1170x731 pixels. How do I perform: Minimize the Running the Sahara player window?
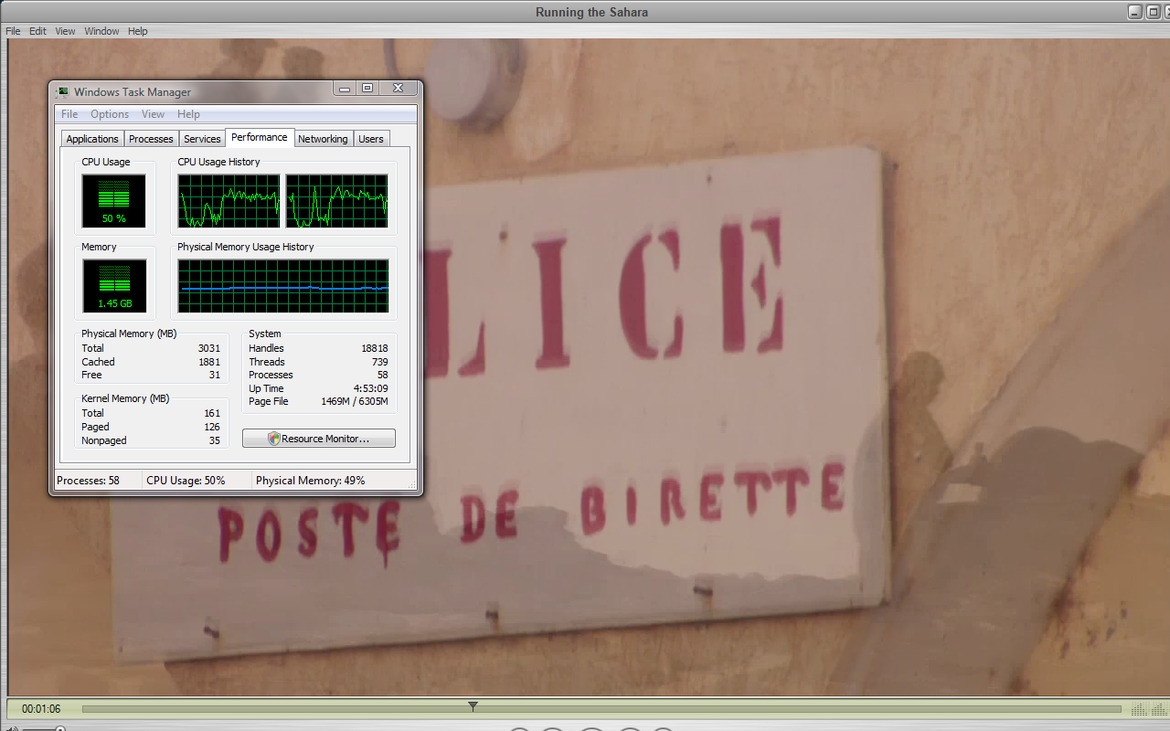1135,11
